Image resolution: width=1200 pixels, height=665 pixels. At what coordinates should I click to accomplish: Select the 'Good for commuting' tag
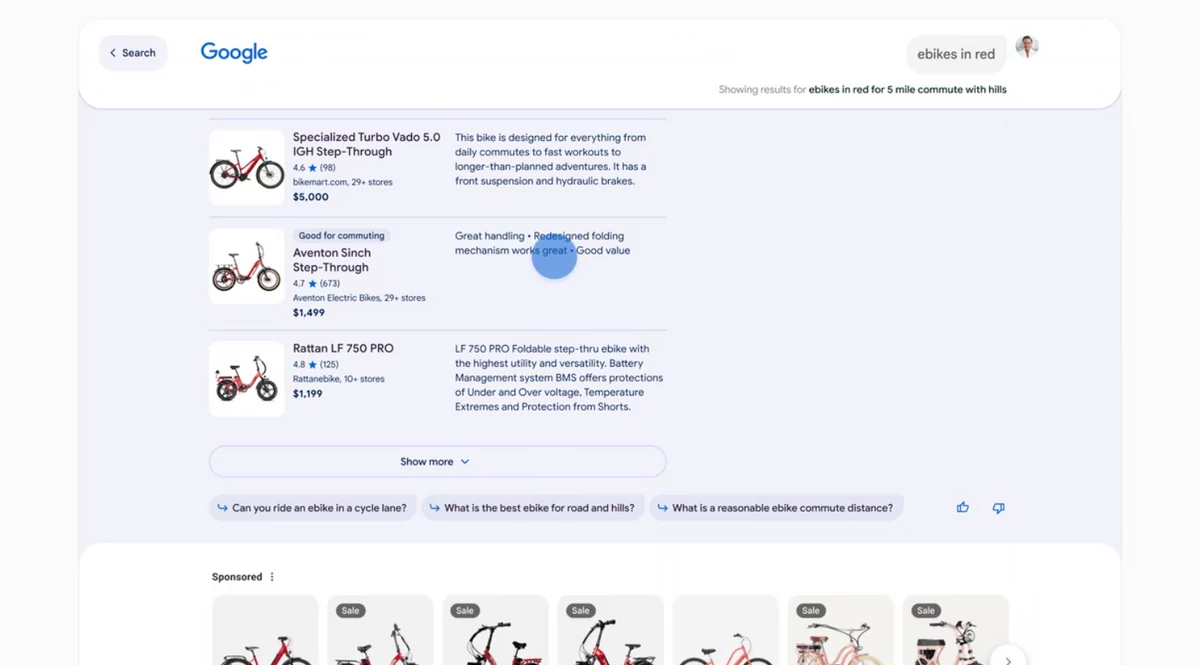[341, 236]
